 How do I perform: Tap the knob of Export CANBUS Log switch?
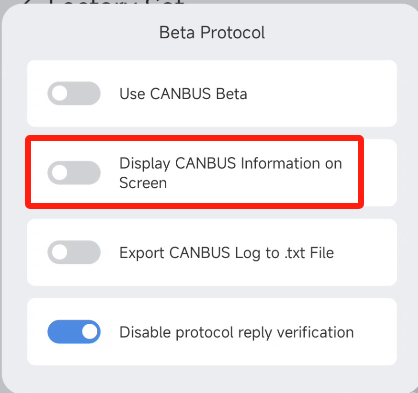(60, 252)
